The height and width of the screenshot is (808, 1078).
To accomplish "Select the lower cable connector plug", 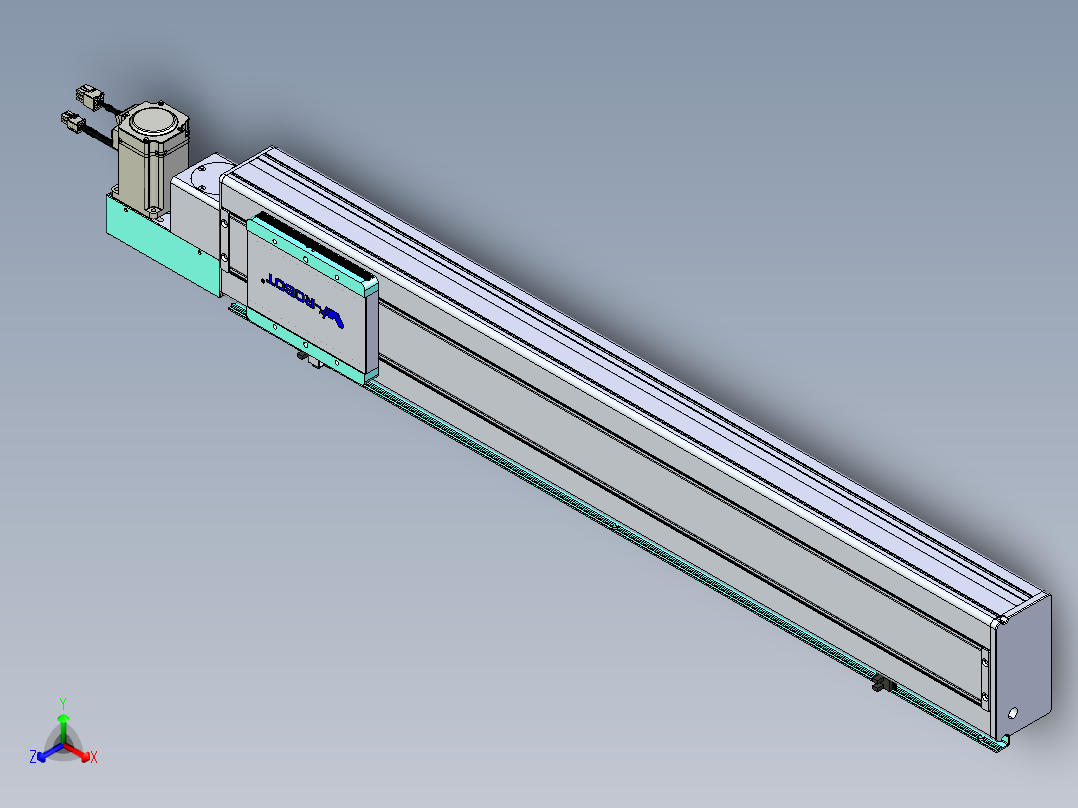I will (74, 122).
